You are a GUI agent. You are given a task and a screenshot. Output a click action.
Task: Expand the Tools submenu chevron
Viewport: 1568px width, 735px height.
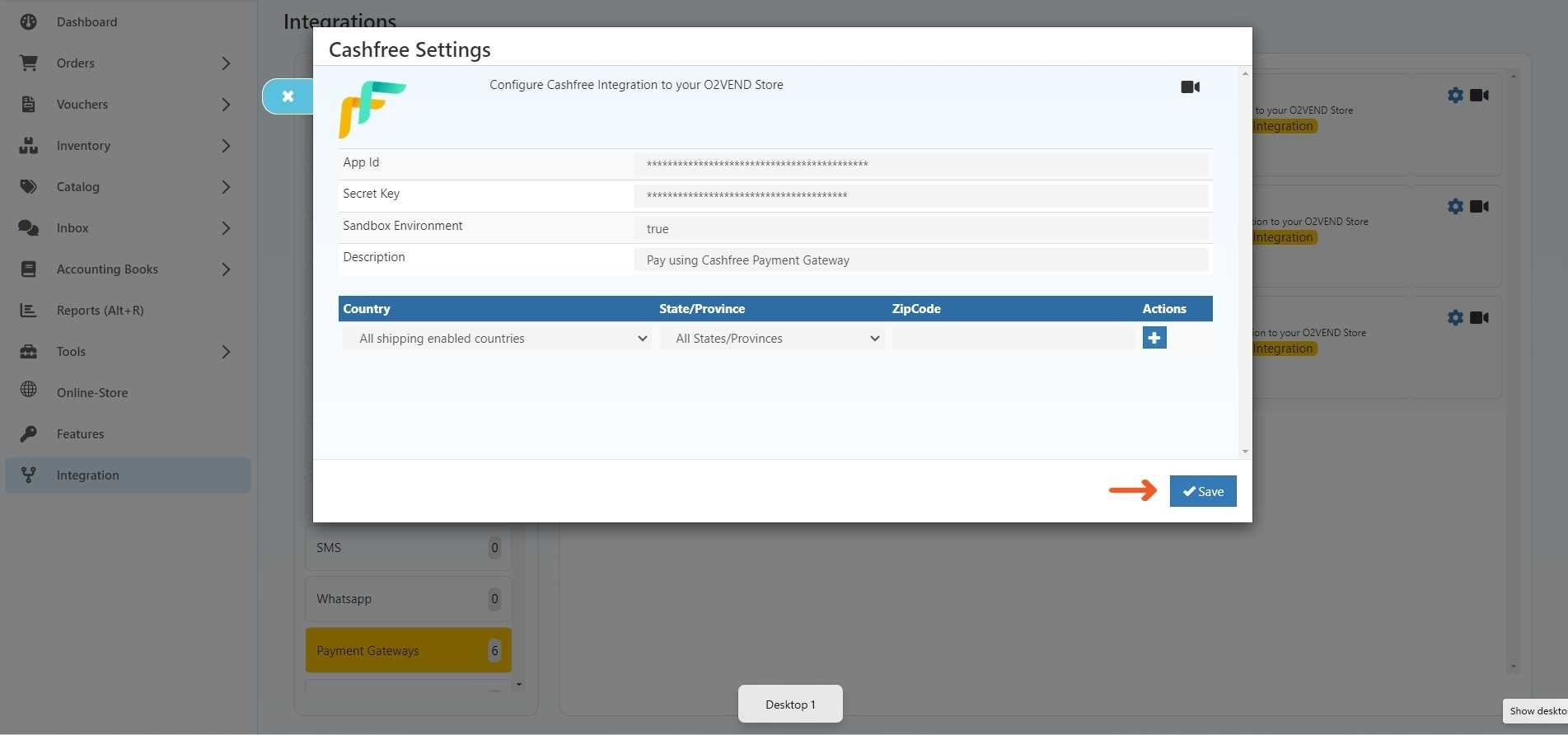[x=226, y=352]
